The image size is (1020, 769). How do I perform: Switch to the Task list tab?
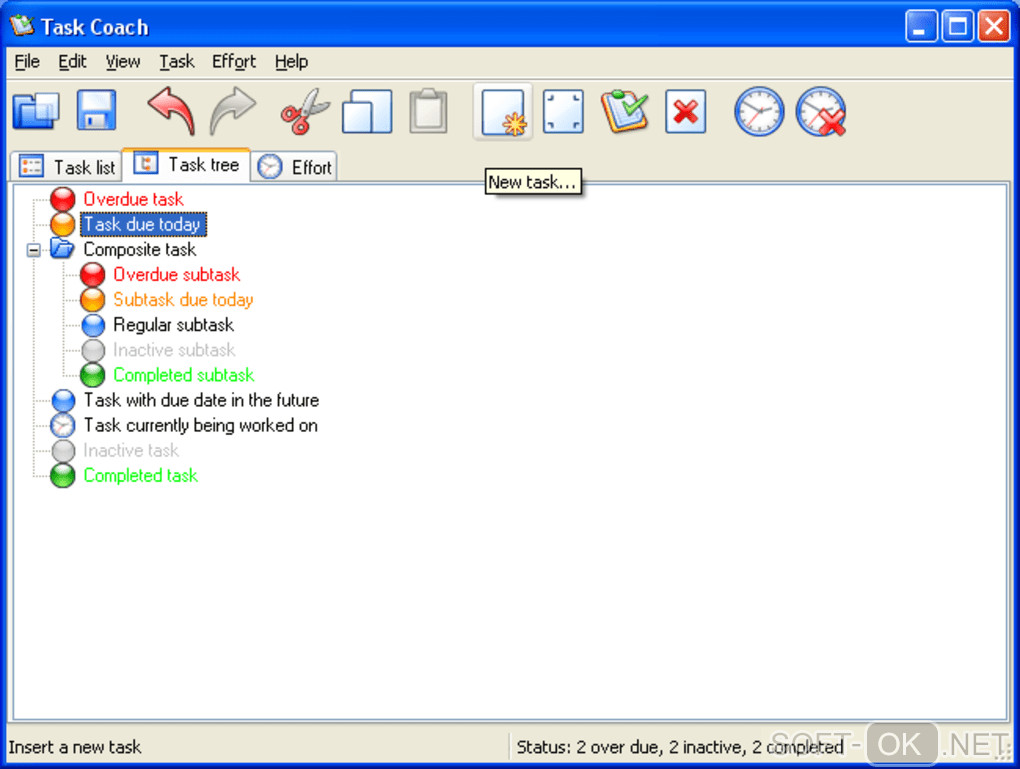pos(66,167)
